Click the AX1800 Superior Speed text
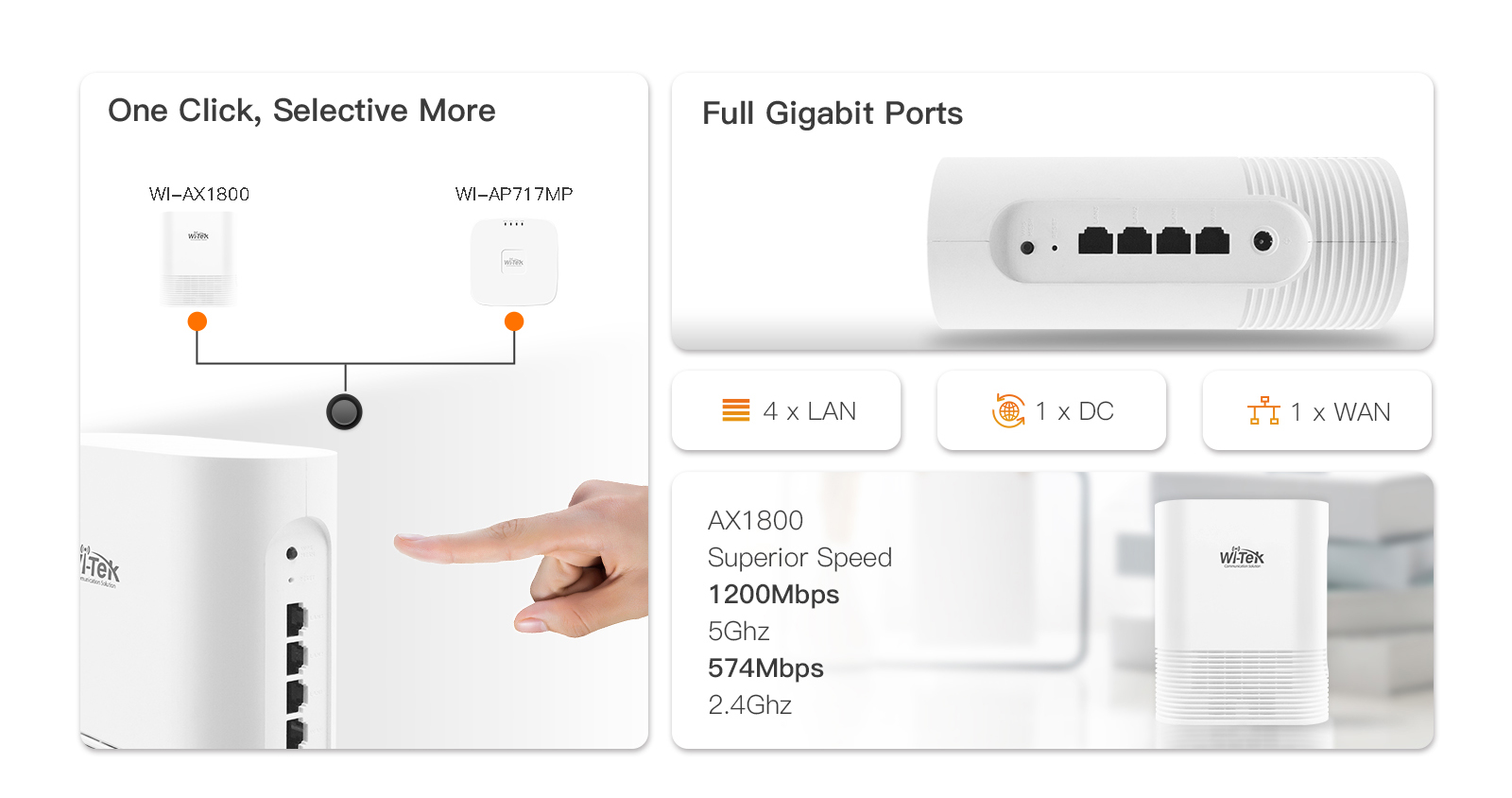 pos(799,539)
